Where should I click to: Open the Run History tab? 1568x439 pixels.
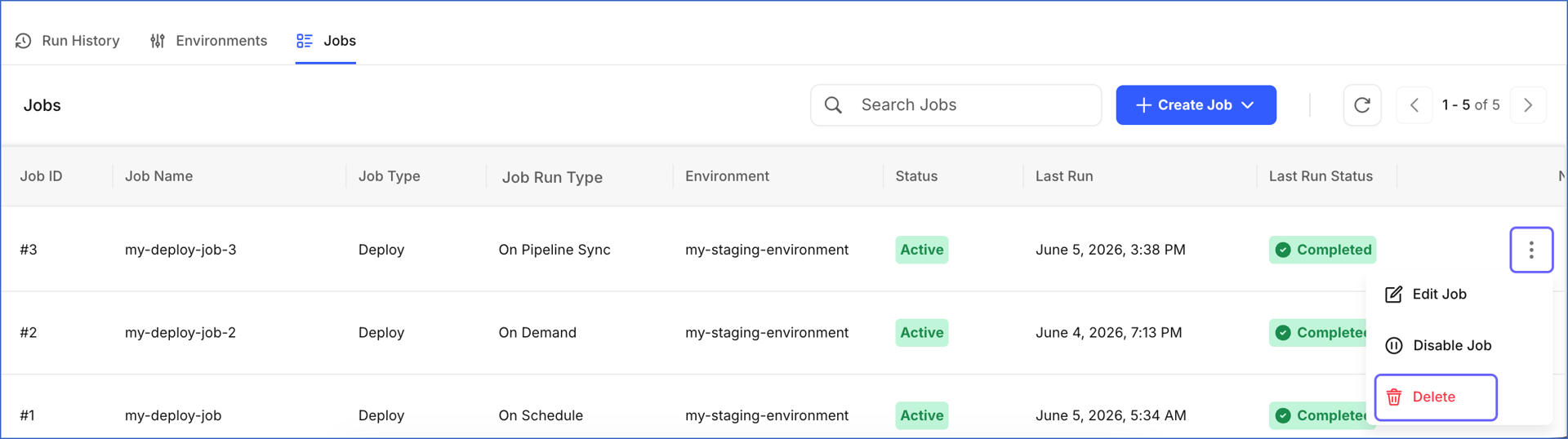(x=67, y=41)
